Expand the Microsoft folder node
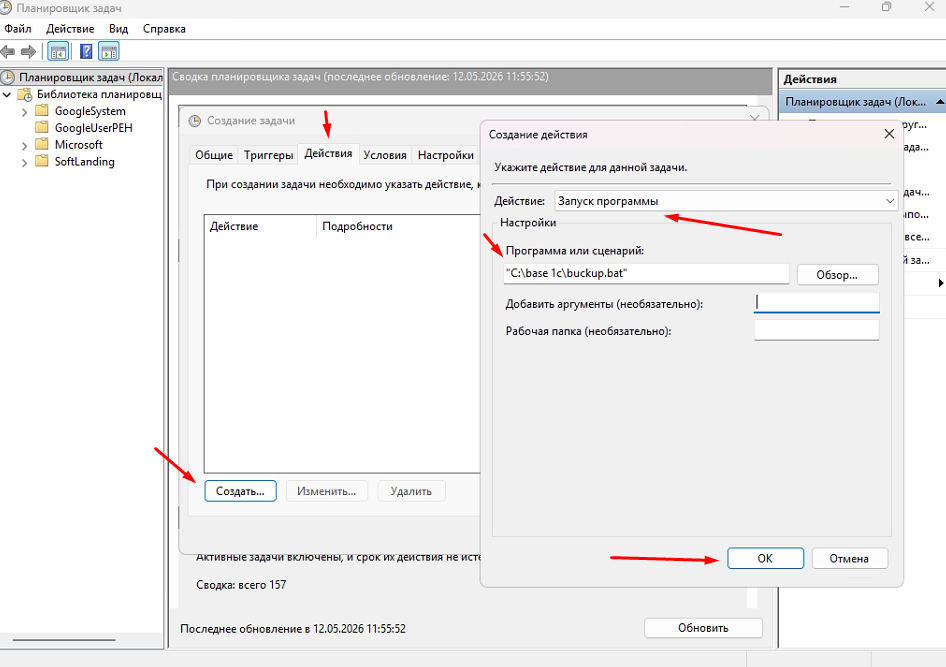 [x=24, y=145]
